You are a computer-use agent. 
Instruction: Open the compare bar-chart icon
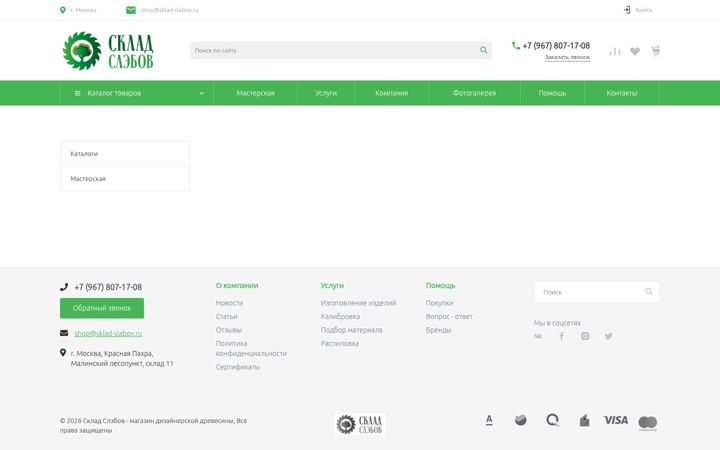point(615,51)
